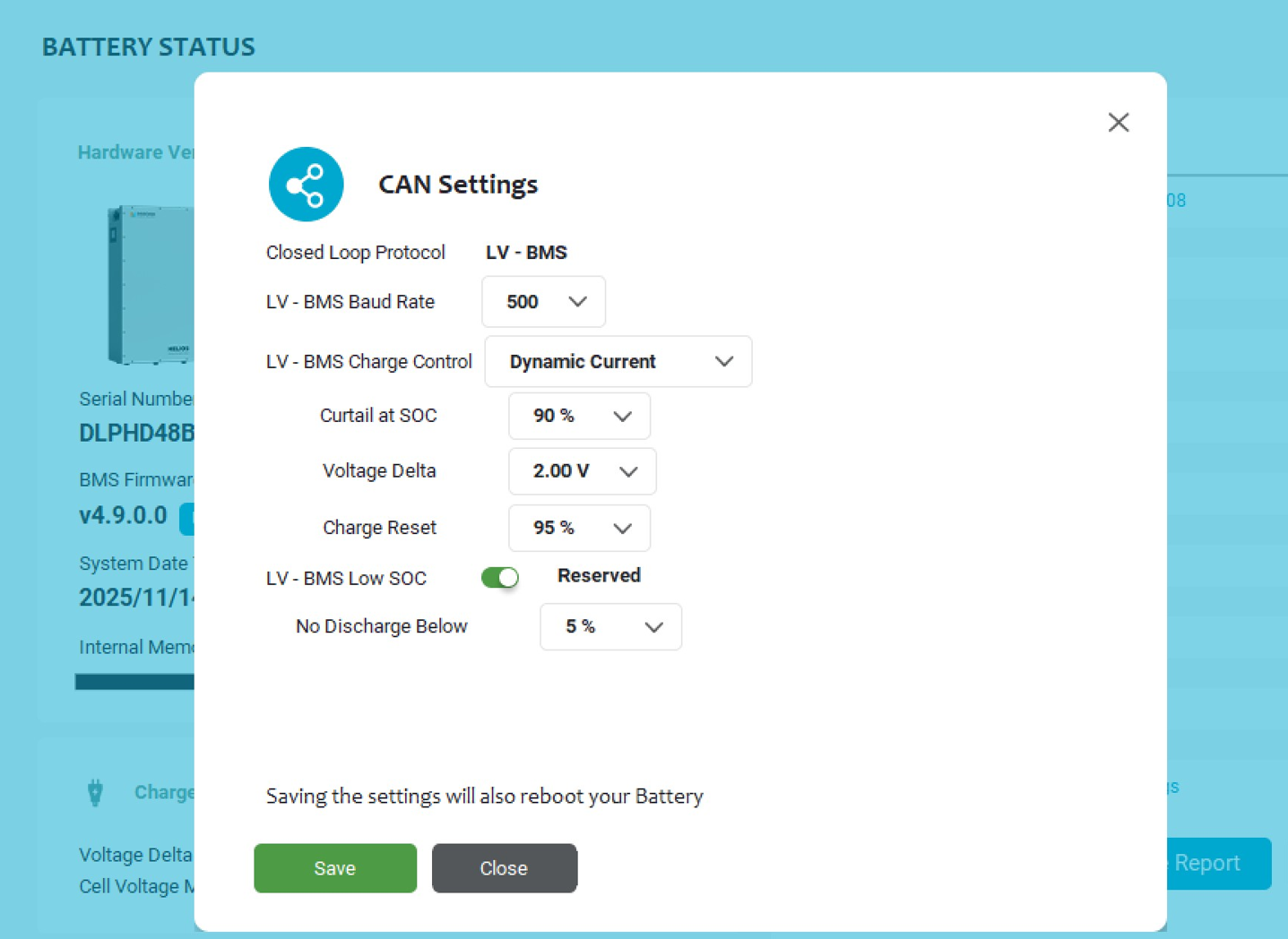Open the Charge Reset 95 % dropdown
1288x939 pixels.
click(578, 528)
